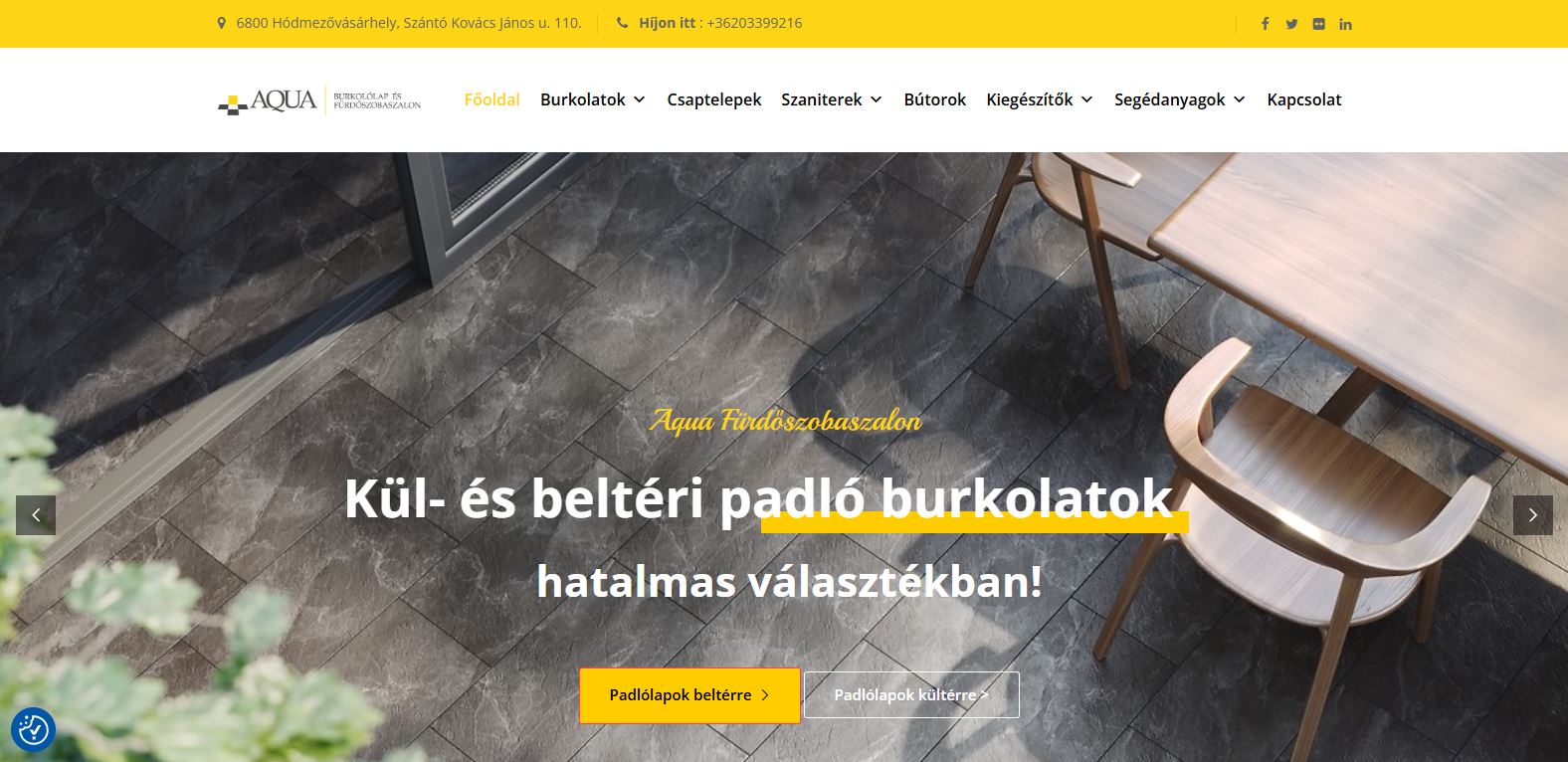Viewport: 1568px width, 762px height.
Task: Expand the Segédanyagok dropdown menu
Action: coord(1180,99)
